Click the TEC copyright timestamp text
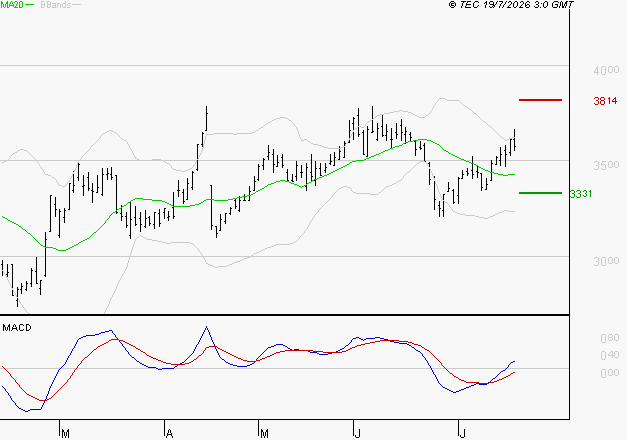Viewport: 627px width, 440px height. (x=511, y=5)
